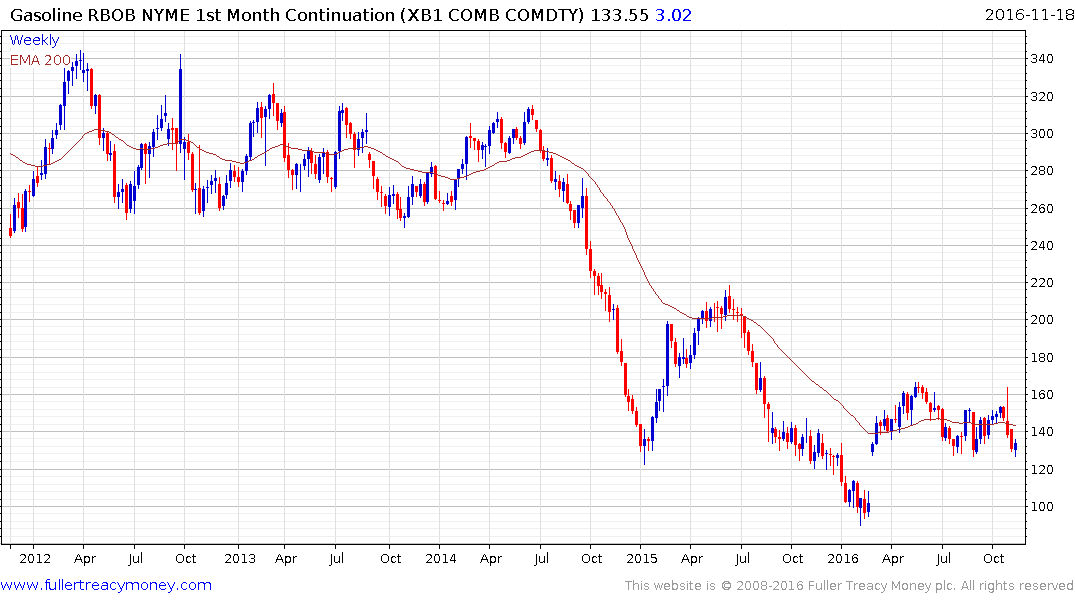The height and width of the screenshot is (600, 1075).
Task: Click the blue change value 3.02
Action: (x=673, y=14)
